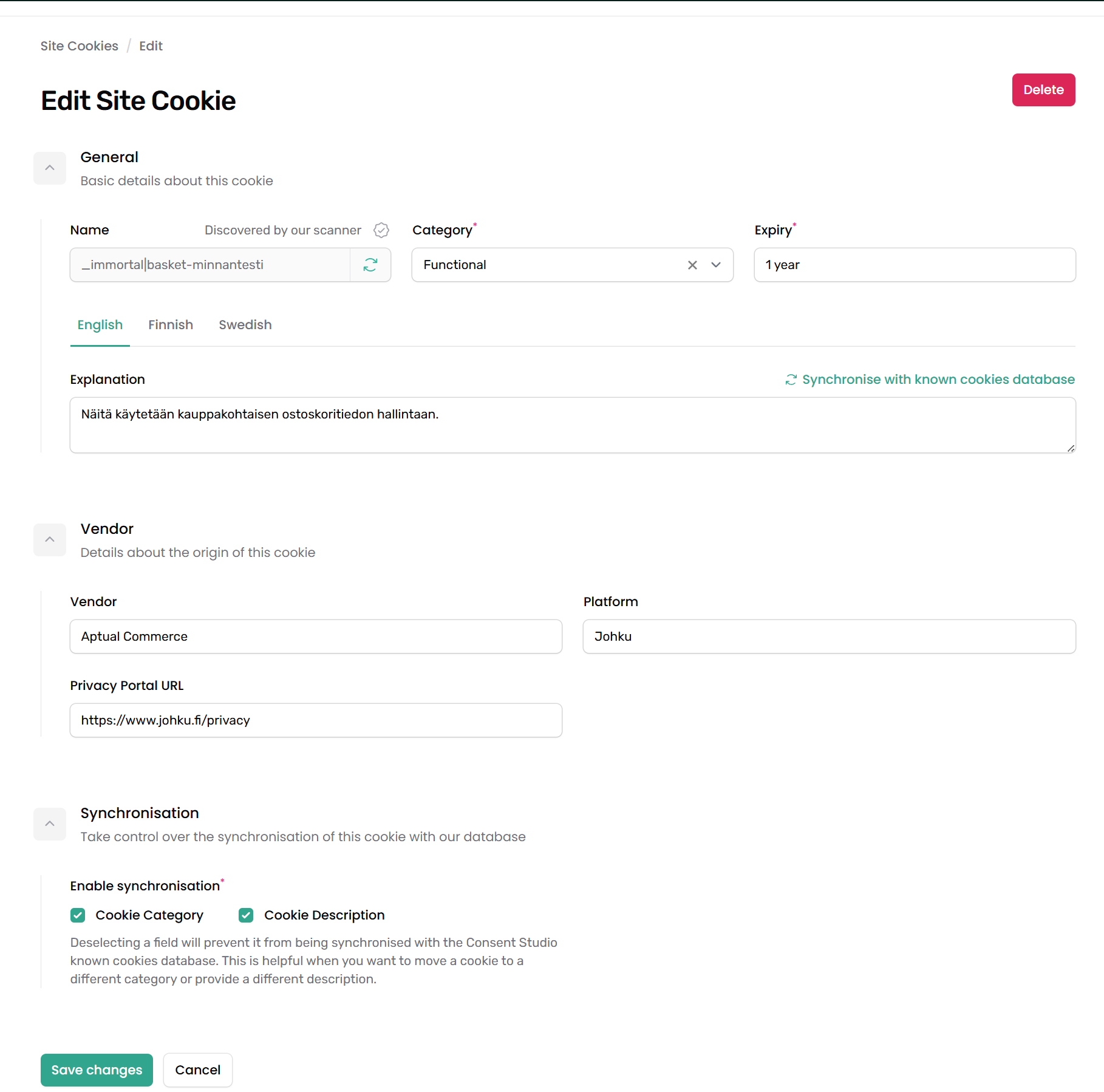Click the verified scanner badge icon
The width and height of the screenshot is (1104, 1092).
[381, 230]
